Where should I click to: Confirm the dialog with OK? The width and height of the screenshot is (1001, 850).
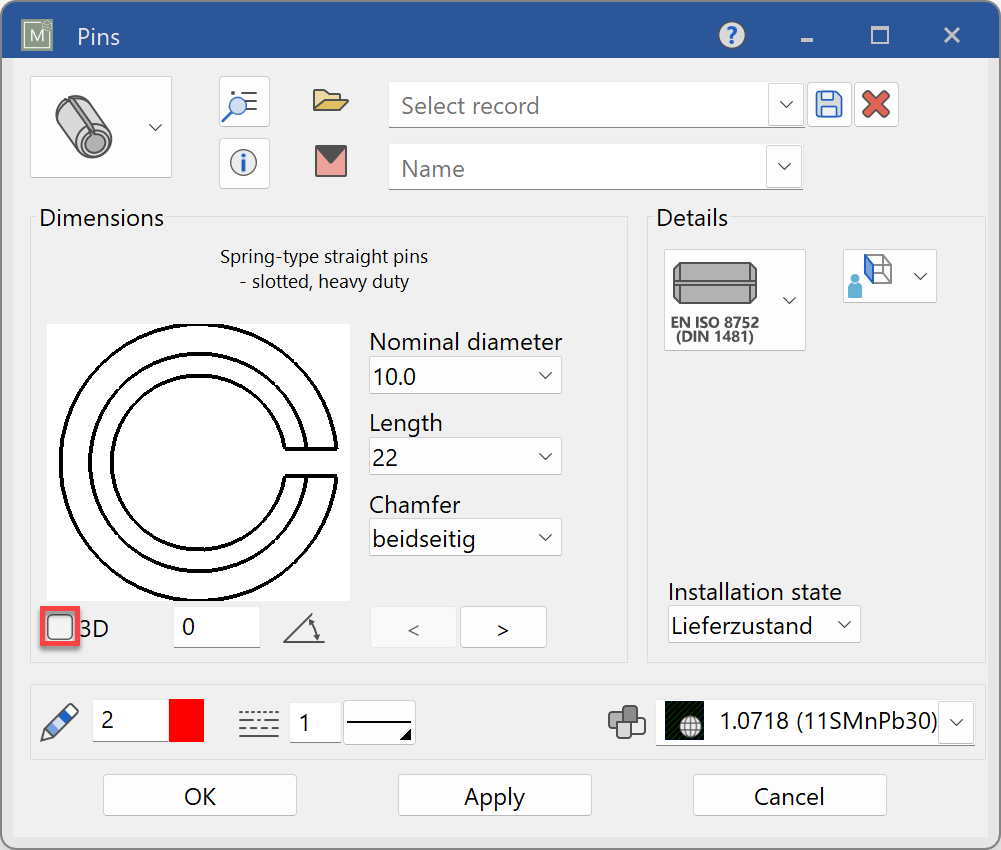click(199, 795)
